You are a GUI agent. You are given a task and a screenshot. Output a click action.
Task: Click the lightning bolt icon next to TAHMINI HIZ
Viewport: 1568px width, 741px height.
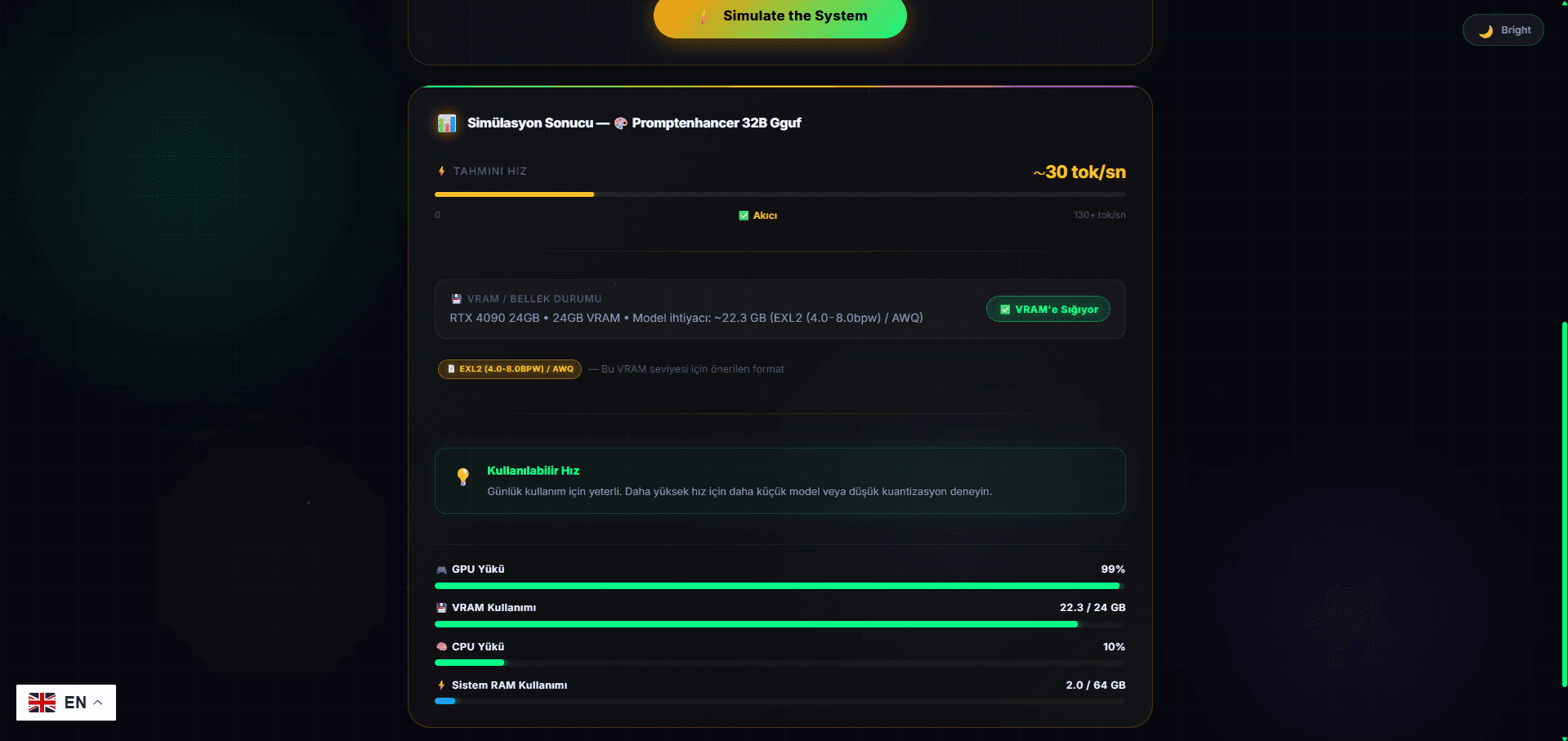click(440, 171)
